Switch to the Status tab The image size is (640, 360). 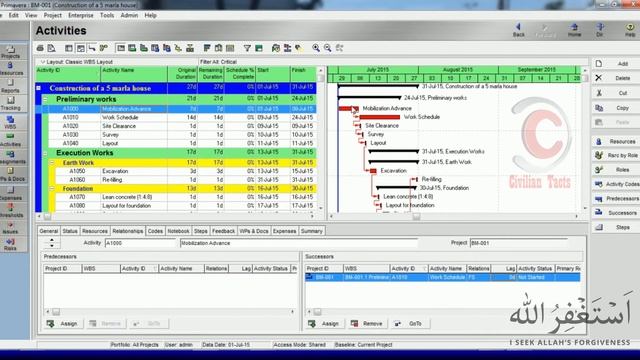tap(70, 231)
